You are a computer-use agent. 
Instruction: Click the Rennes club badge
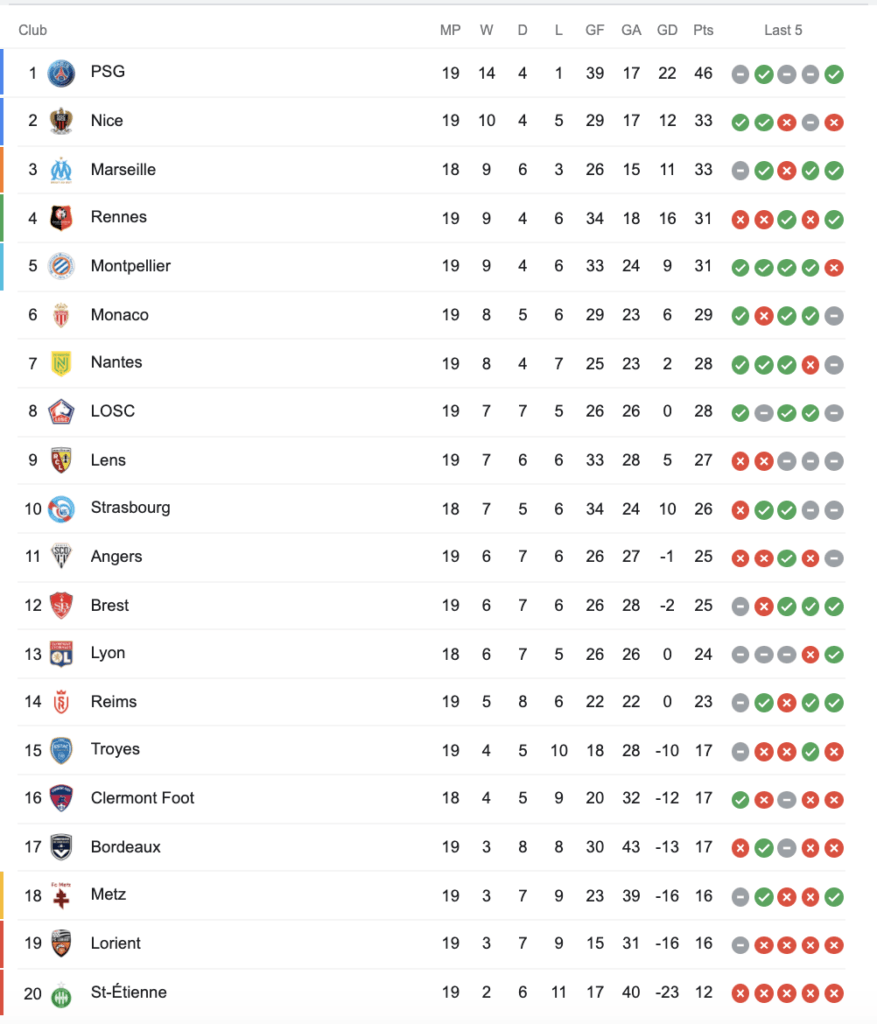61,218
